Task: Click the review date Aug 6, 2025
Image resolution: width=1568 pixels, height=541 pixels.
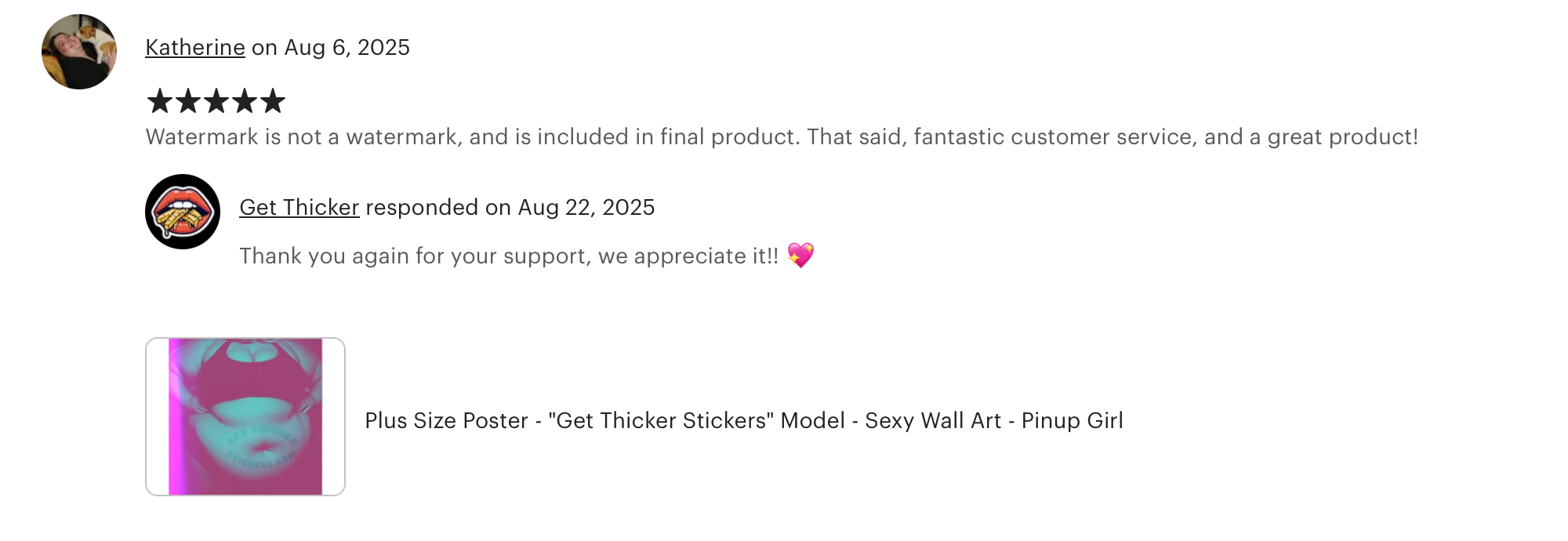Action: [x=347, y=48]
